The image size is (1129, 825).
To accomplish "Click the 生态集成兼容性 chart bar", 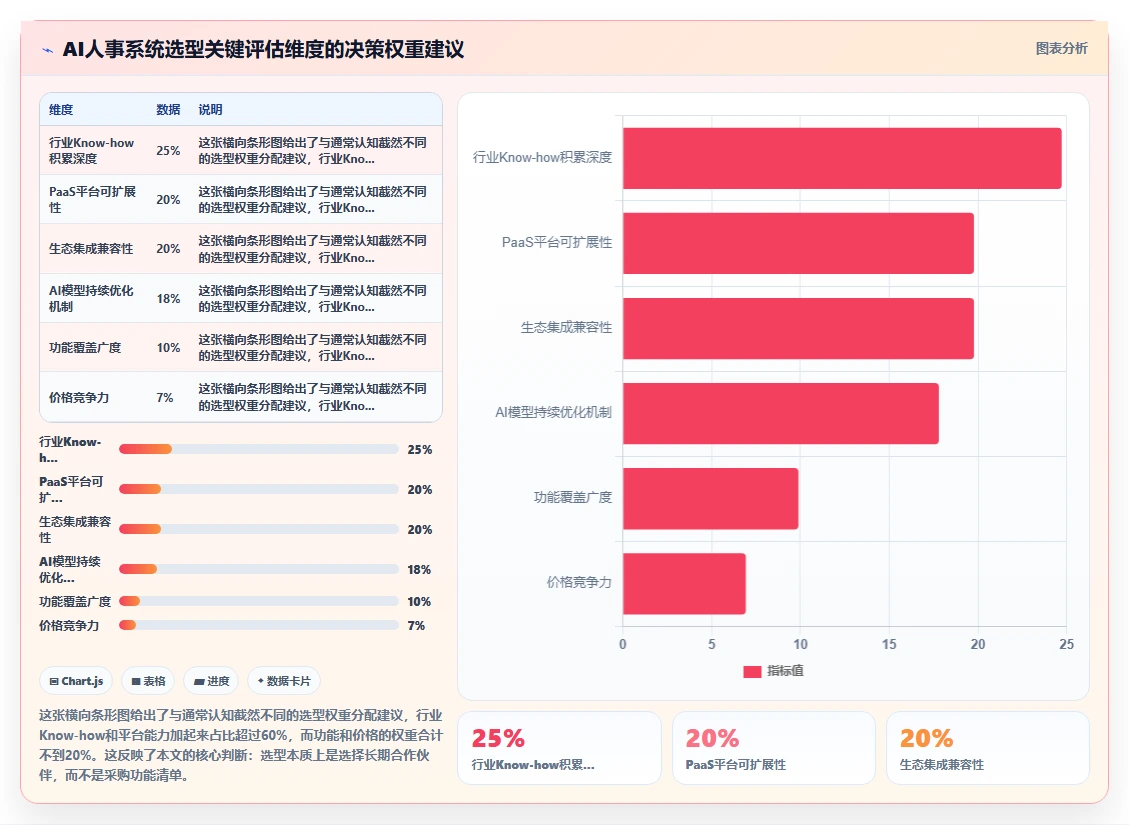I will click(x=798, y=328).
